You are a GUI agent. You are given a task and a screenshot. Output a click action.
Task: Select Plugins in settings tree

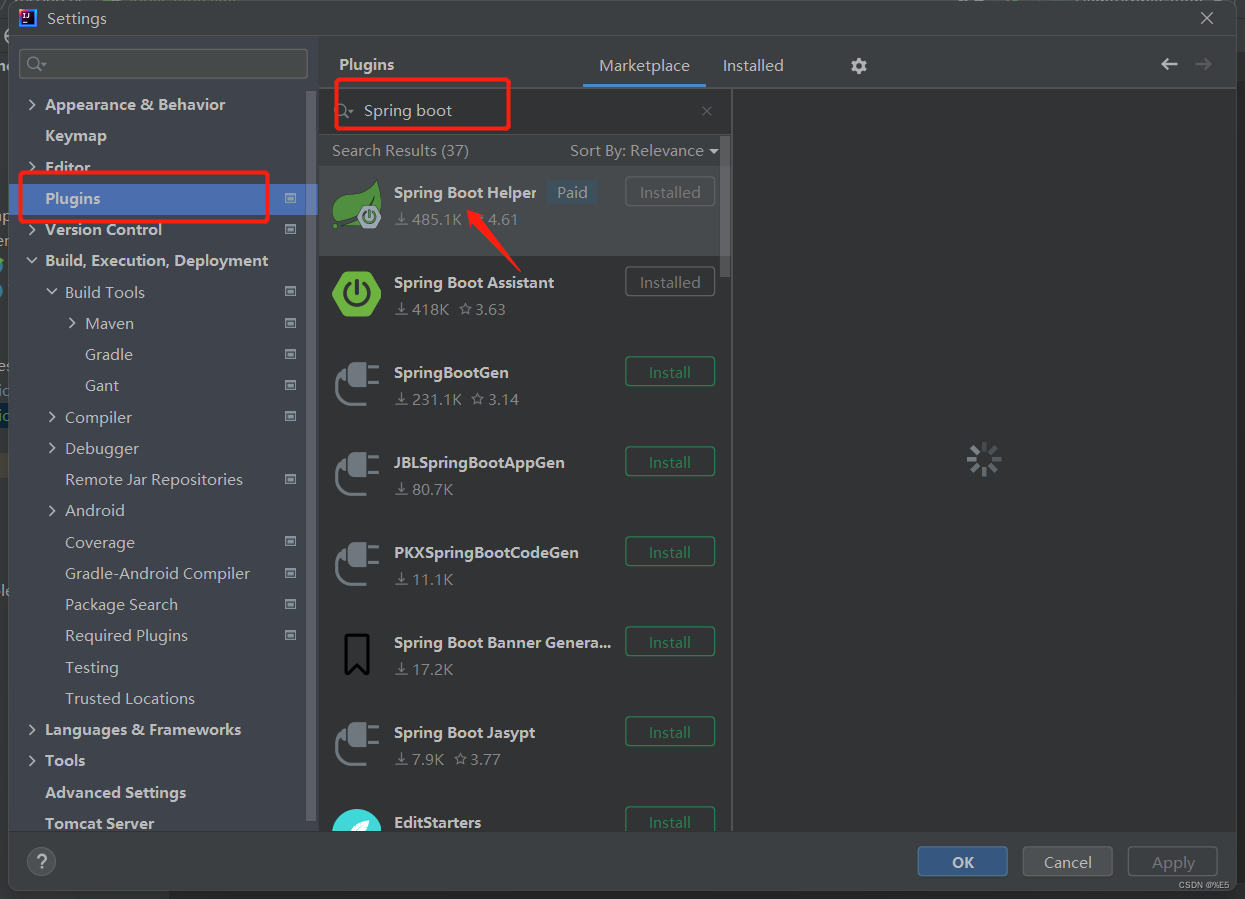point(163,199)
